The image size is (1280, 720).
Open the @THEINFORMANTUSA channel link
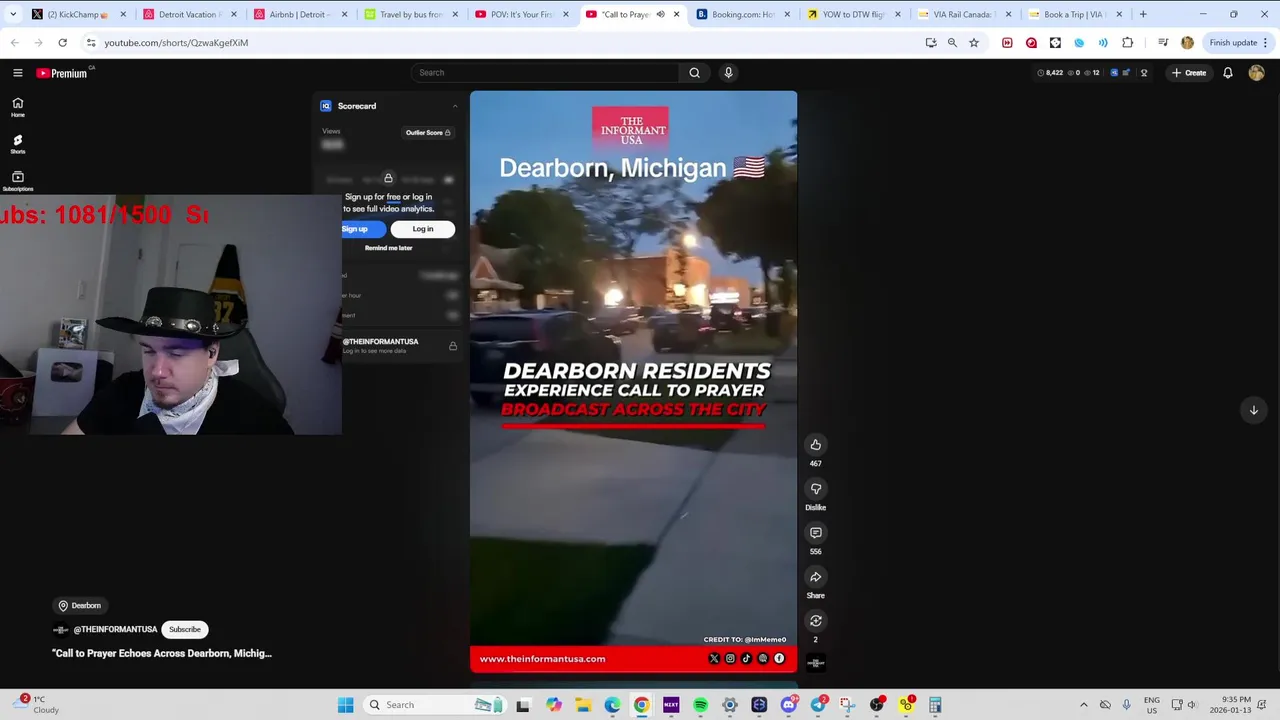pyautogui.click(x=115, y=630)
